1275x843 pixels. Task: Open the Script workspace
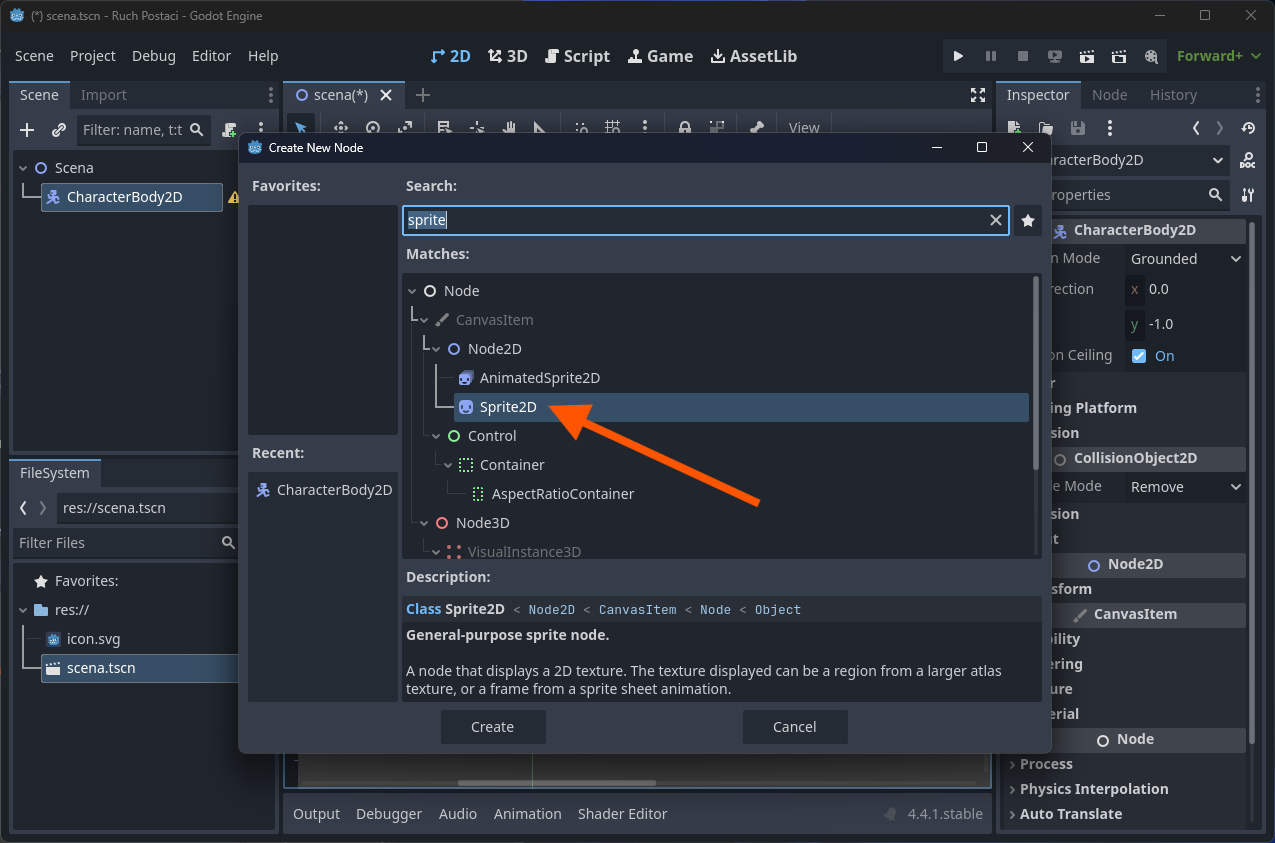click(x=575, y=56)
